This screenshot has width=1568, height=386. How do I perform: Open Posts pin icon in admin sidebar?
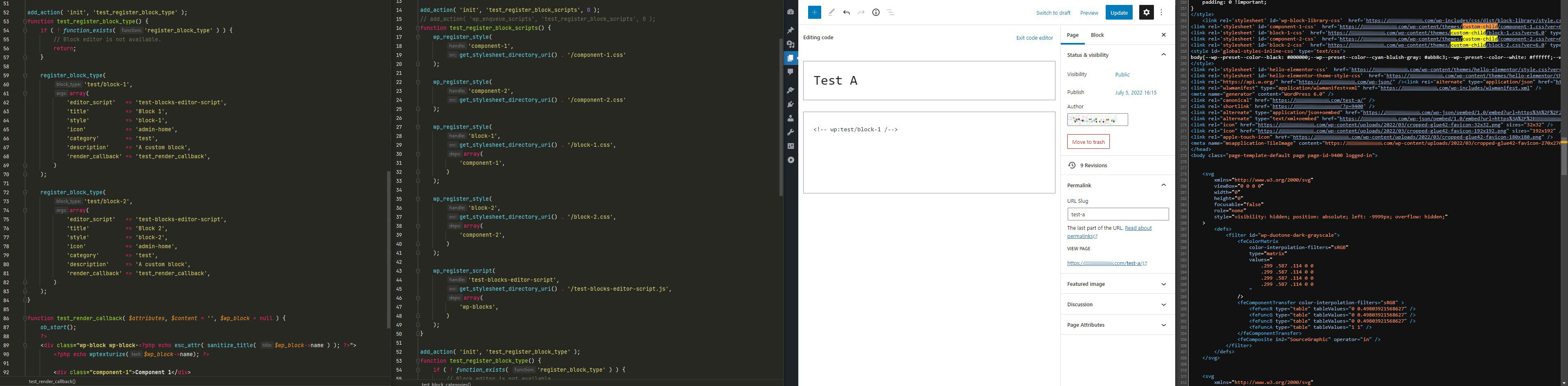click(791, 30)
